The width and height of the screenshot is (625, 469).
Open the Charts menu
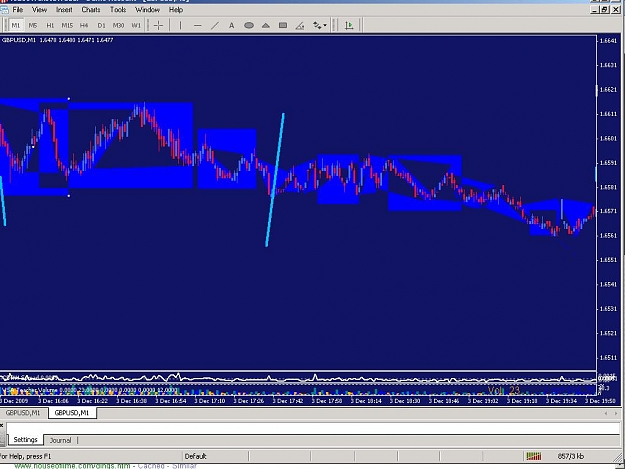pyautogui.click(x=90, y=10)
